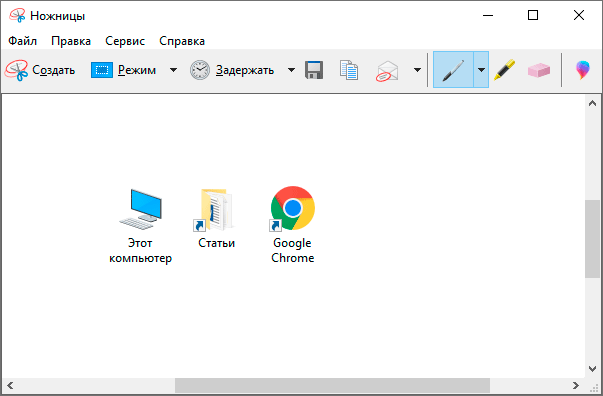Click the Google Chrome icon in the snip
This screenshot has width=603, height=396.
click(x=293, y=225)
